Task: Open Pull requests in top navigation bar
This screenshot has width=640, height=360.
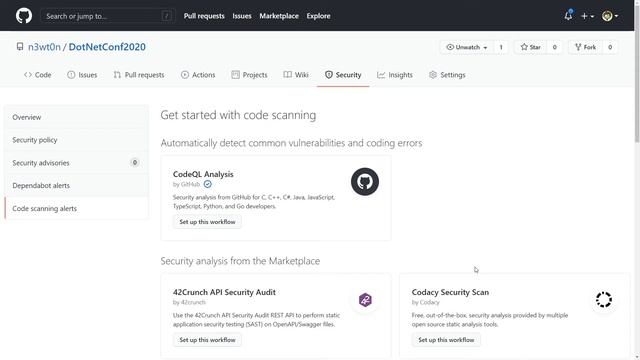Action: click(x=204, y=16)
